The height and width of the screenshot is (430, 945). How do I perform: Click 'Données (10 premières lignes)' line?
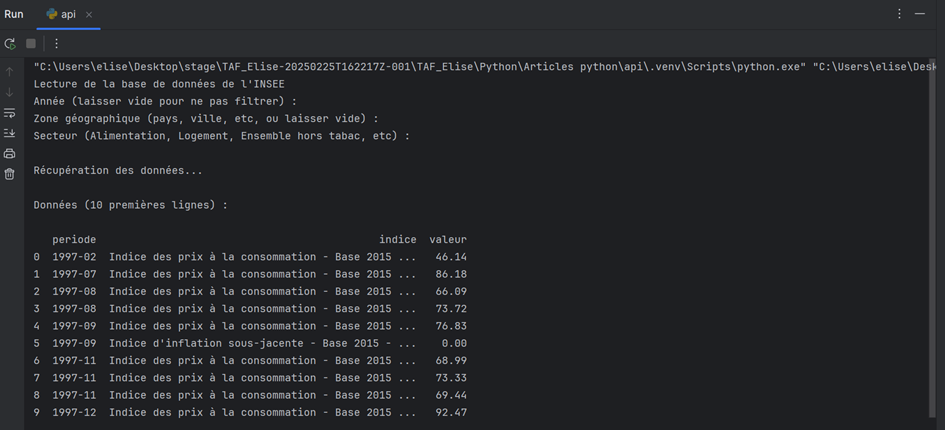[x=131, y=205]
